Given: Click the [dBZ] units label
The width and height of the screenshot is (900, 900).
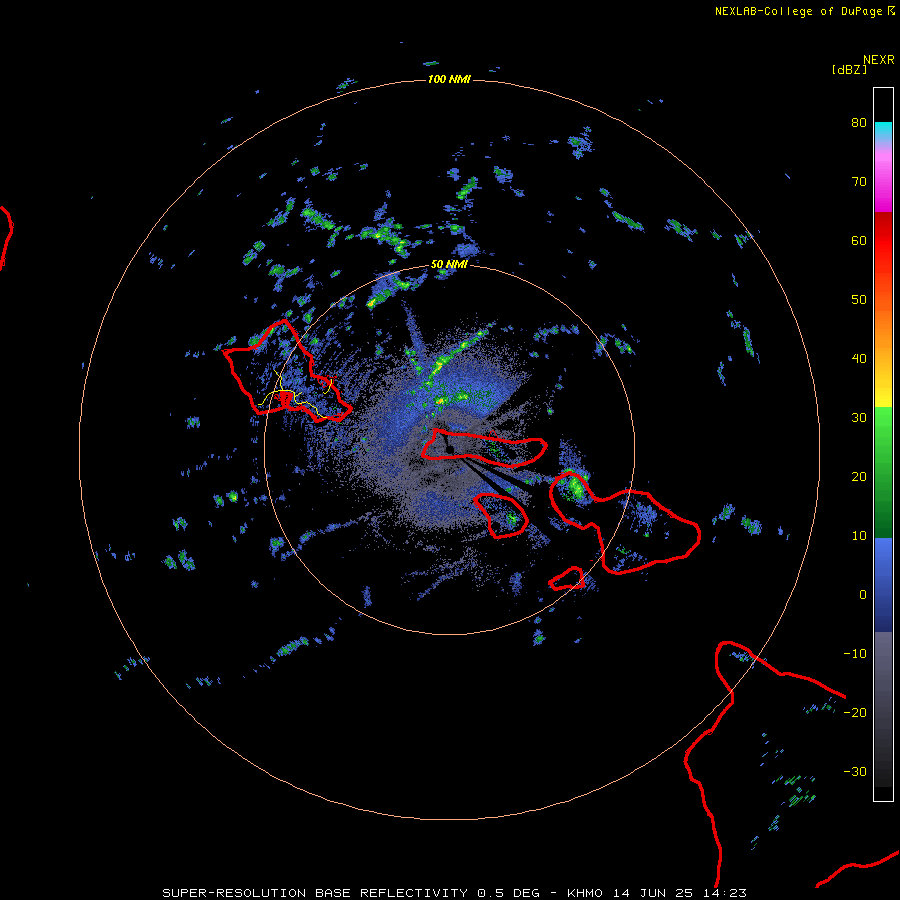Looking at the screenshot, I should [x=849, y=70].
